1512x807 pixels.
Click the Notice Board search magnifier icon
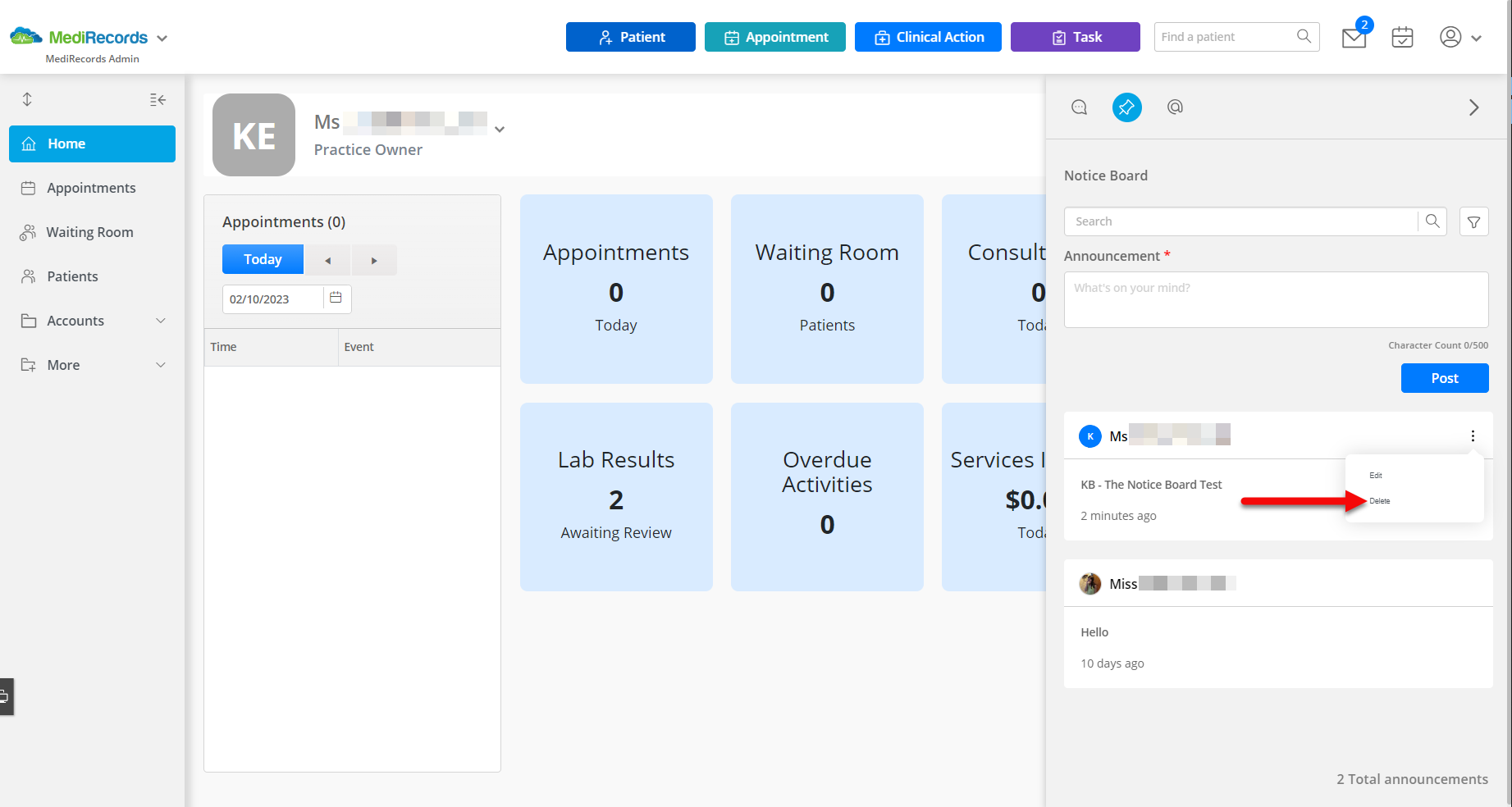[x=1432, y=221]
